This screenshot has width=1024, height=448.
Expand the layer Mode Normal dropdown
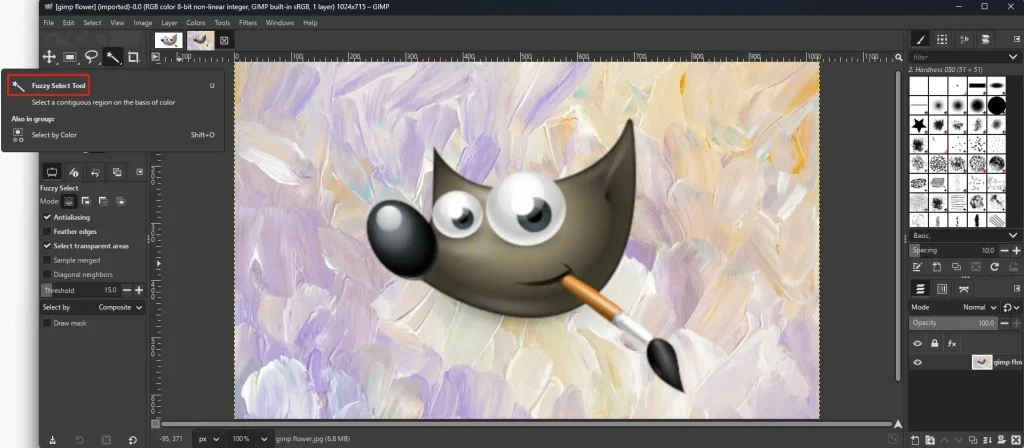point(978,307)
